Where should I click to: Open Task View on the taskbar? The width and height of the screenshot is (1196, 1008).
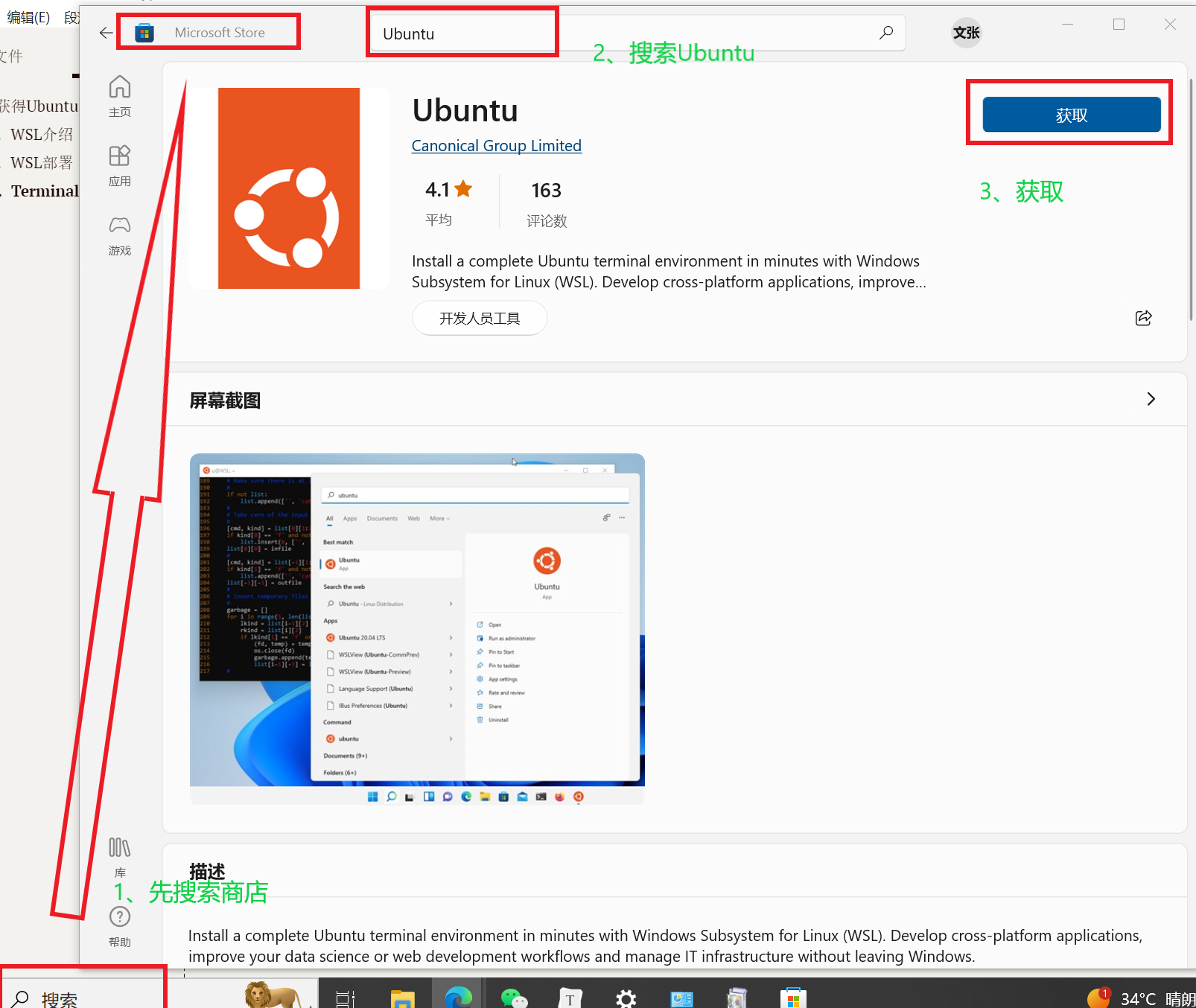[346, 998]
